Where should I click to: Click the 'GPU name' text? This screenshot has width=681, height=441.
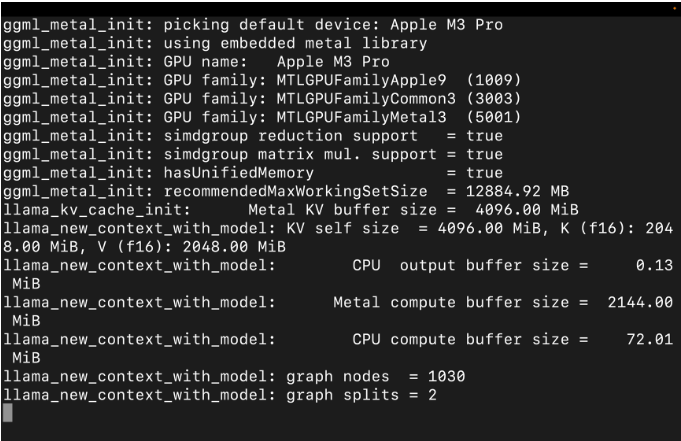tap(205, 62)
